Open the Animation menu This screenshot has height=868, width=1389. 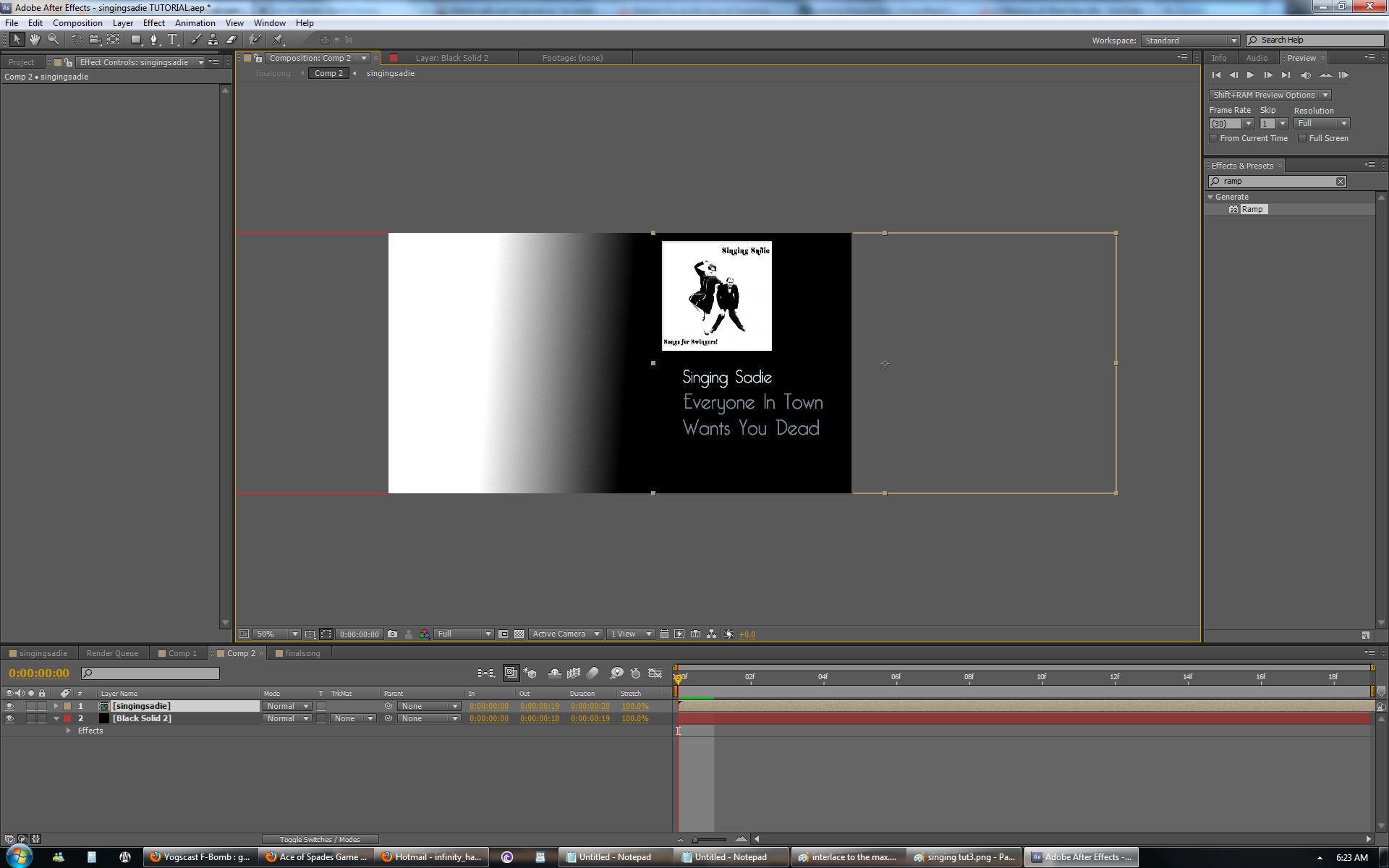pos(195,22)
